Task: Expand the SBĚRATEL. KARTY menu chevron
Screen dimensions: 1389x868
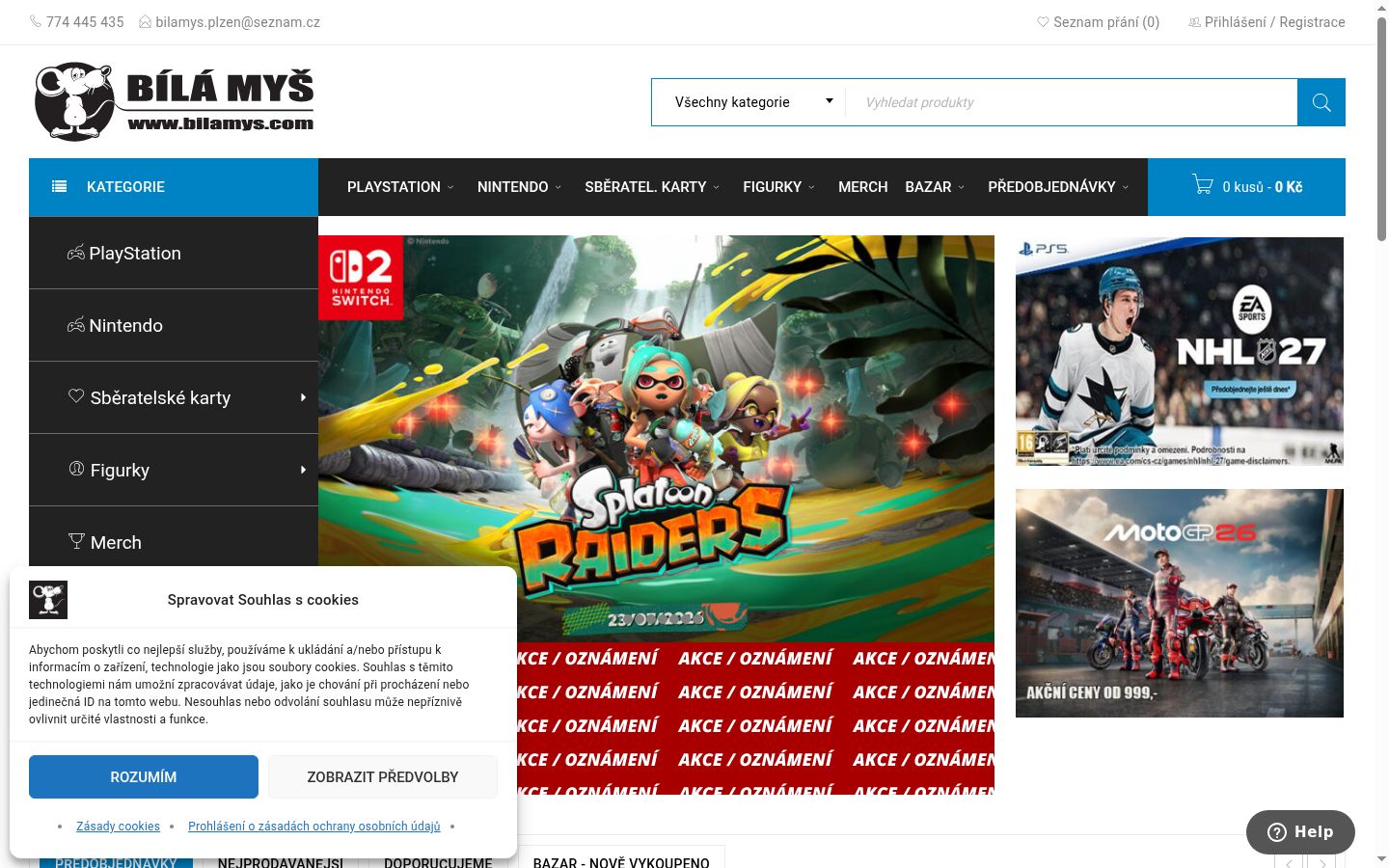Action: point(717,187)
